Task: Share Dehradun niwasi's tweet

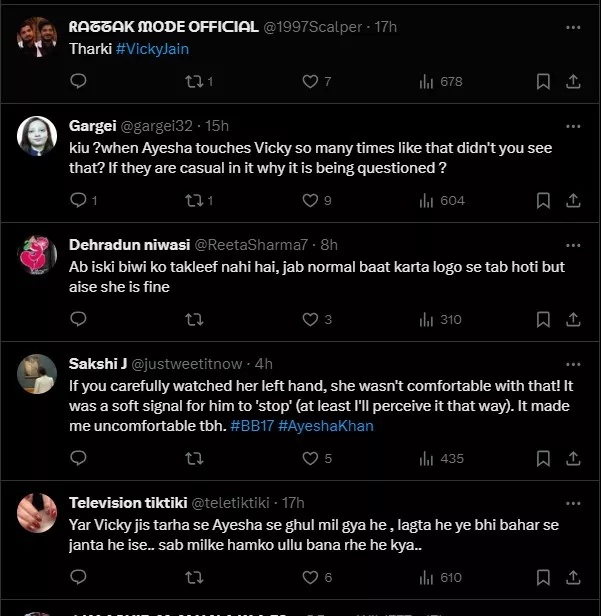Action: pos(573,319)
